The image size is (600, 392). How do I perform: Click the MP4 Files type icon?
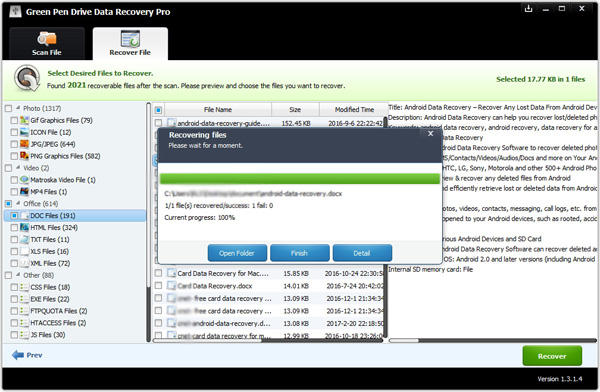pos(24,191)
